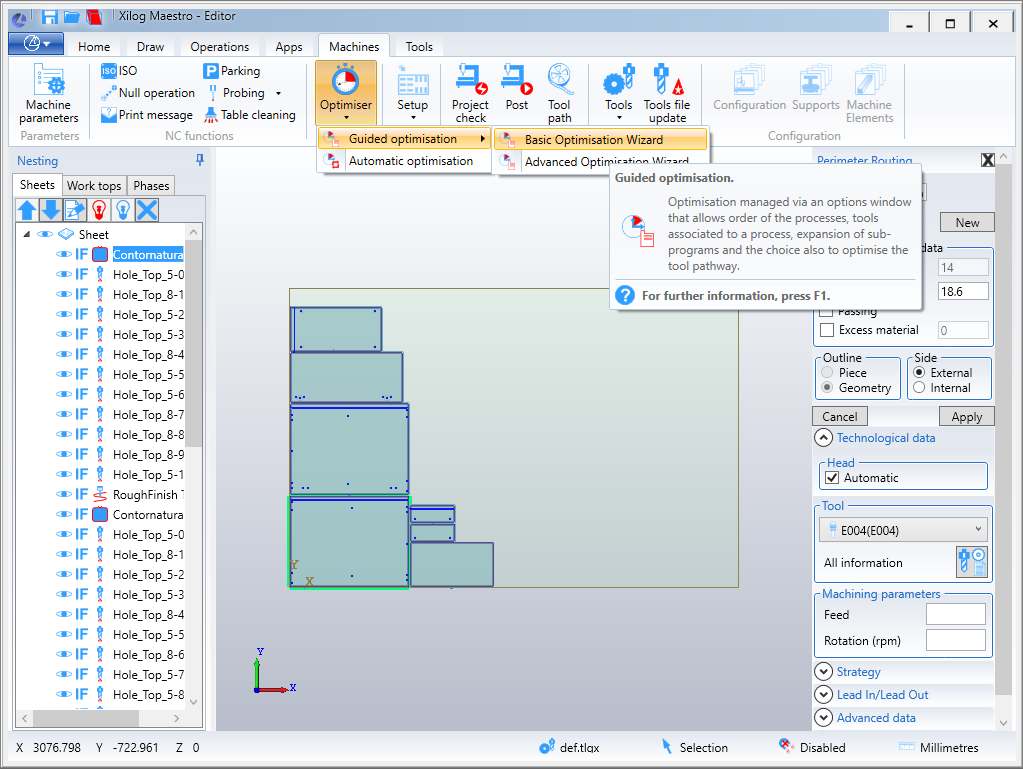Screen dimensions: 1023x769
Task: Select External side option
Action: click(x=919, y=372)
